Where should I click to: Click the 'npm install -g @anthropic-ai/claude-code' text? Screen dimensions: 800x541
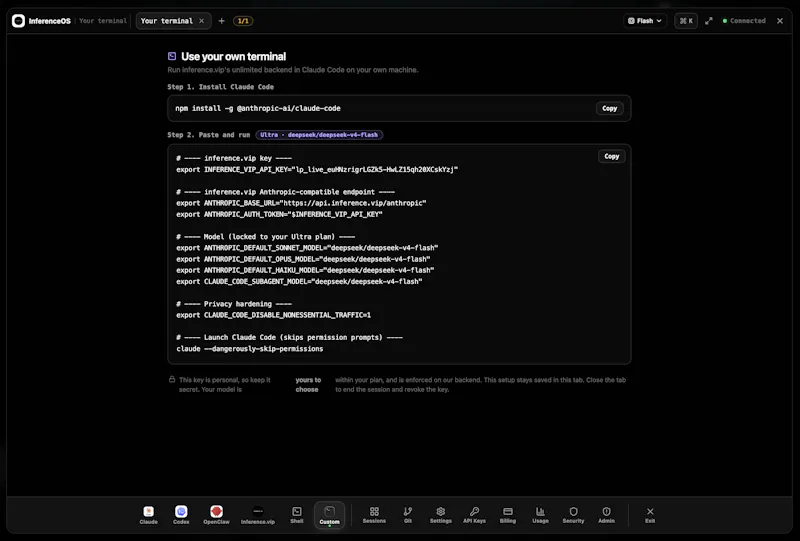[x=258, y=108]
